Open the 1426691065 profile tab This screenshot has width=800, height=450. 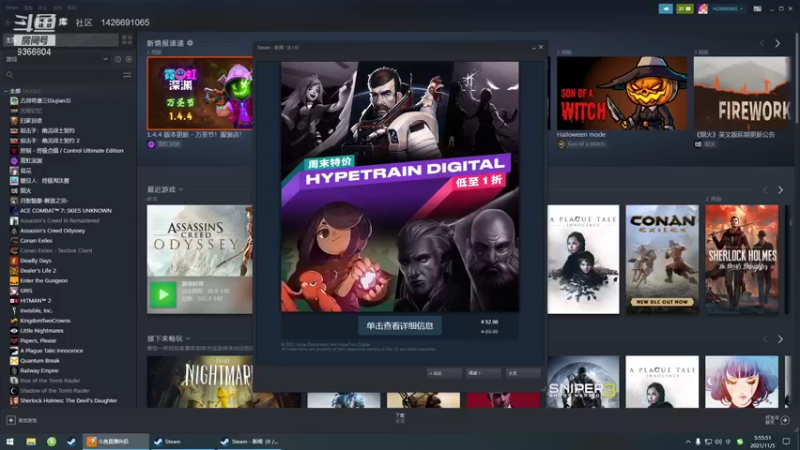coord(125,22)
